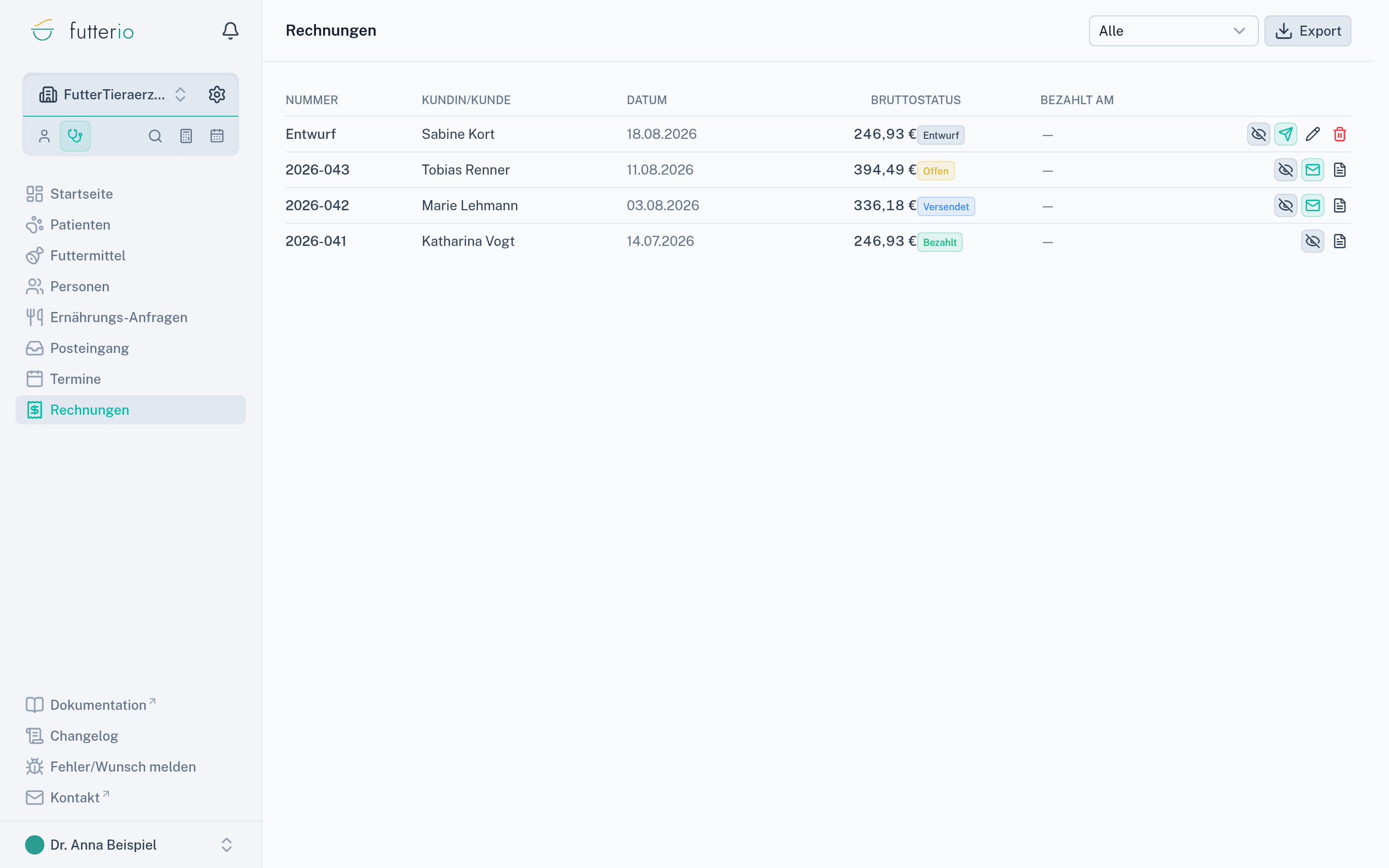The width and height of the screenshot is (1389, 868).
Task: Delete the draft invoice via the trash icon
Action: pyautogui.click(x=1339, y=135)
